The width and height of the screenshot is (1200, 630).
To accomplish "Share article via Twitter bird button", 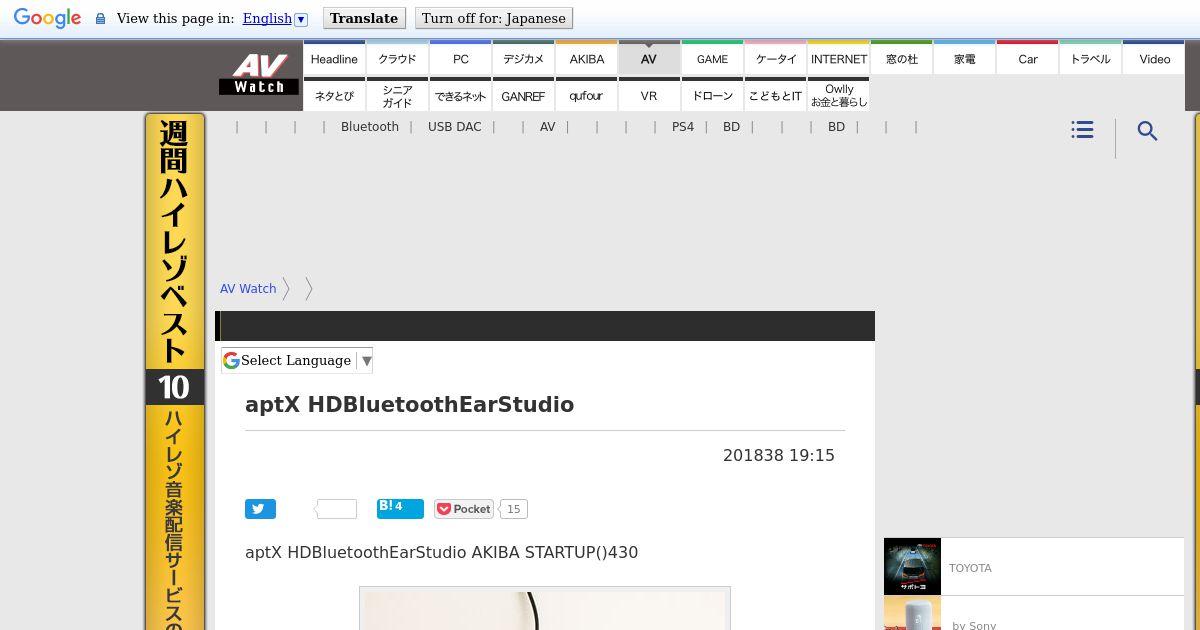I will 260,509.
